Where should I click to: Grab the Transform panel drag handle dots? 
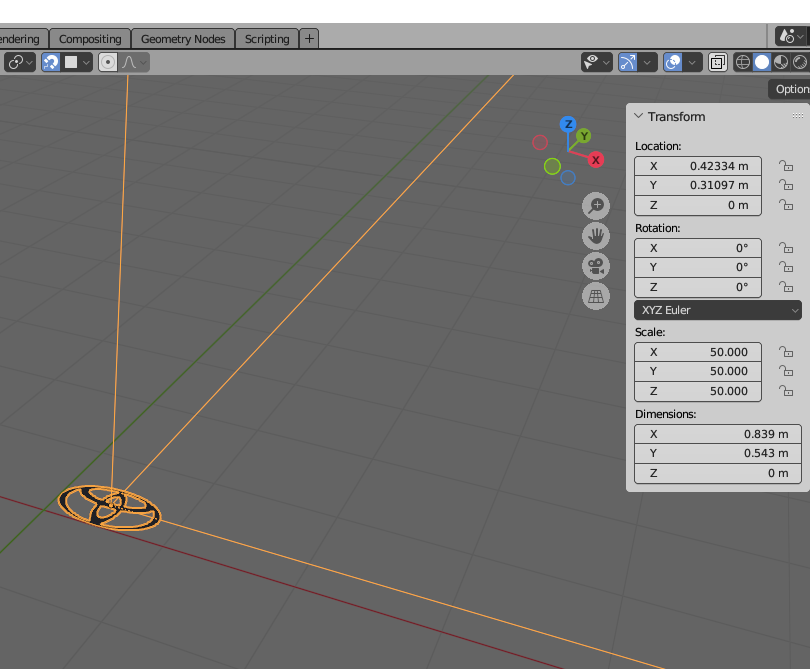coord(798,116)
